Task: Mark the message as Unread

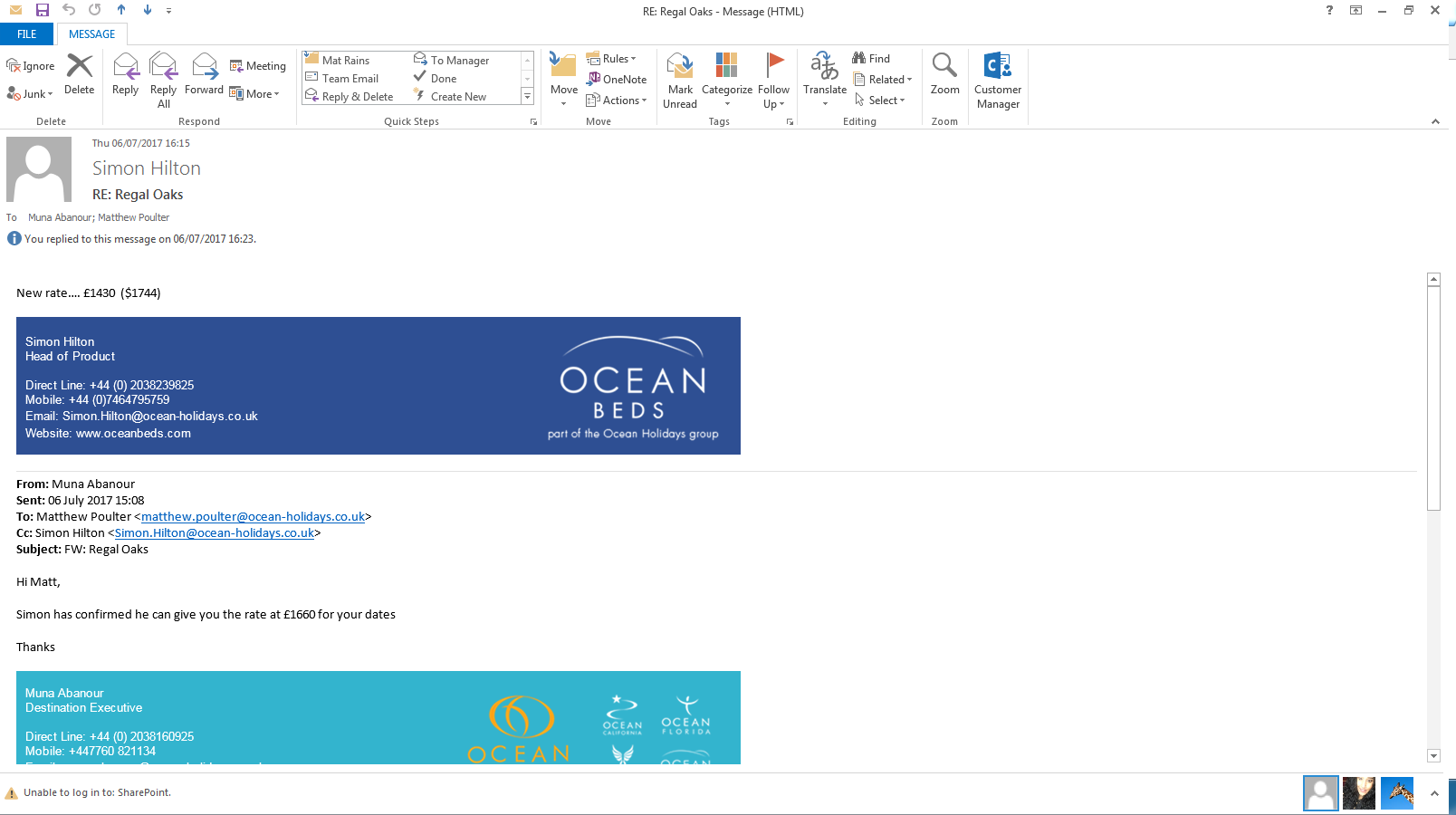Action: tap(680, 80)
